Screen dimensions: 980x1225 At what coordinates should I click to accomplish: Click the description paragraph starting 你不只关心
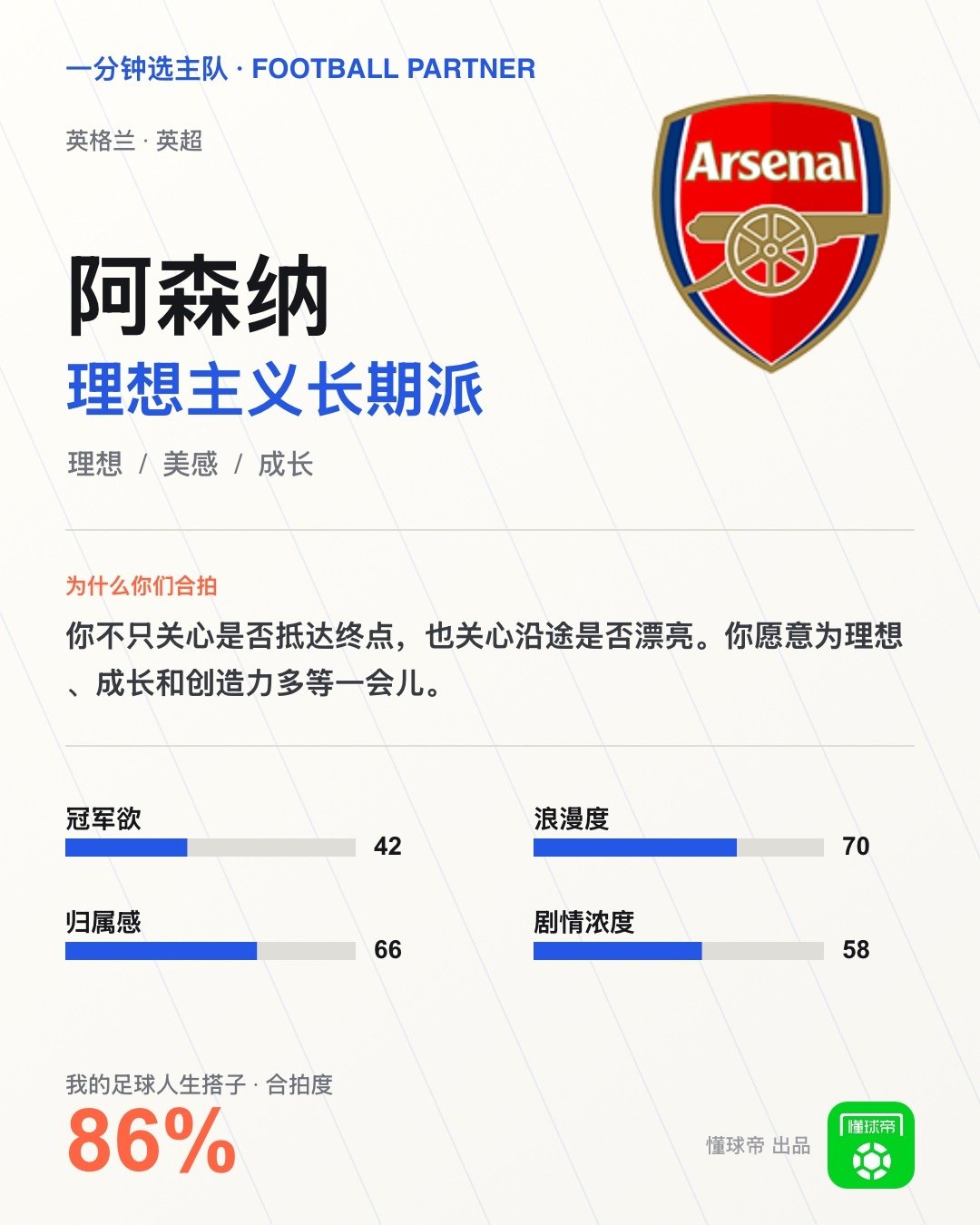click(x=485, y=659)
